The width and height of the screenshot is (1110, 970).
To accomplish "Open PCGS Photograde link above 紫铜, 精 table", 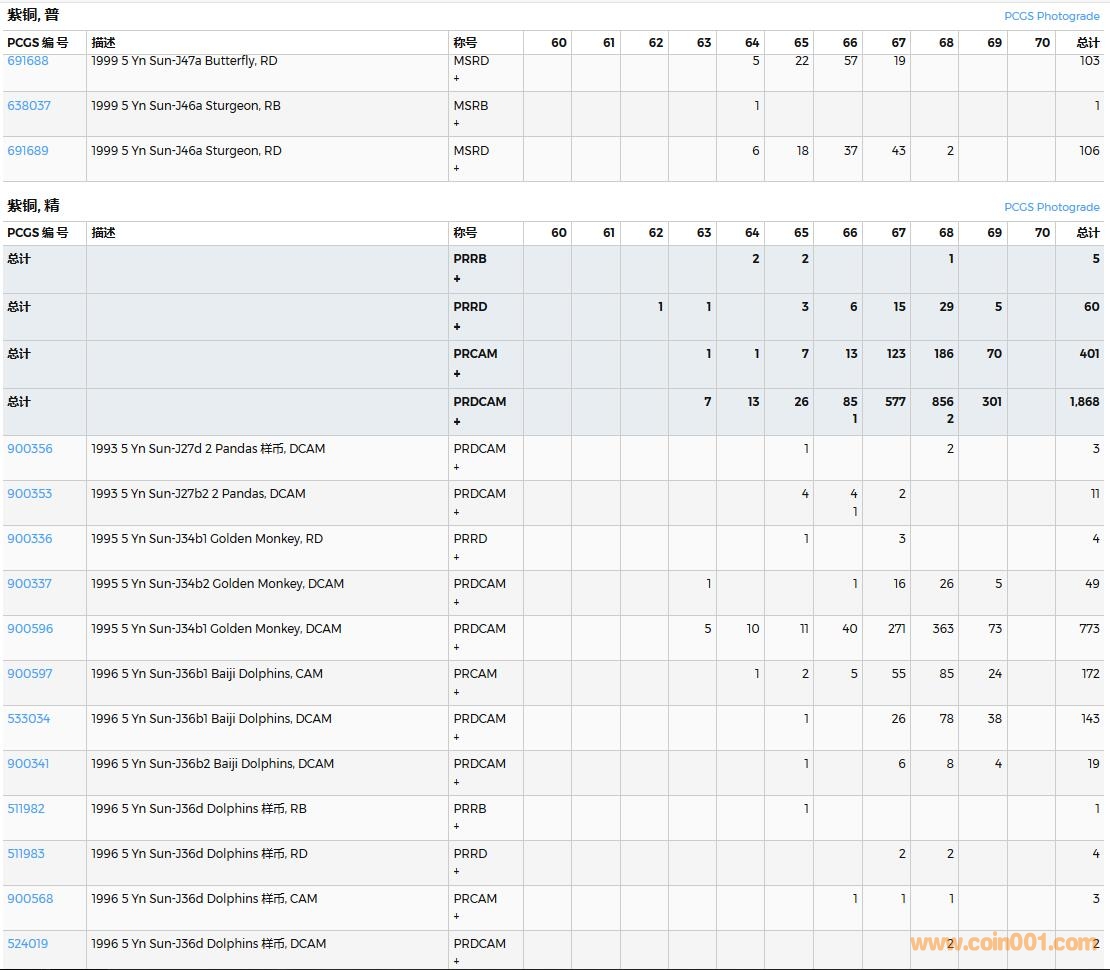I will click(x=1051, y=207).
